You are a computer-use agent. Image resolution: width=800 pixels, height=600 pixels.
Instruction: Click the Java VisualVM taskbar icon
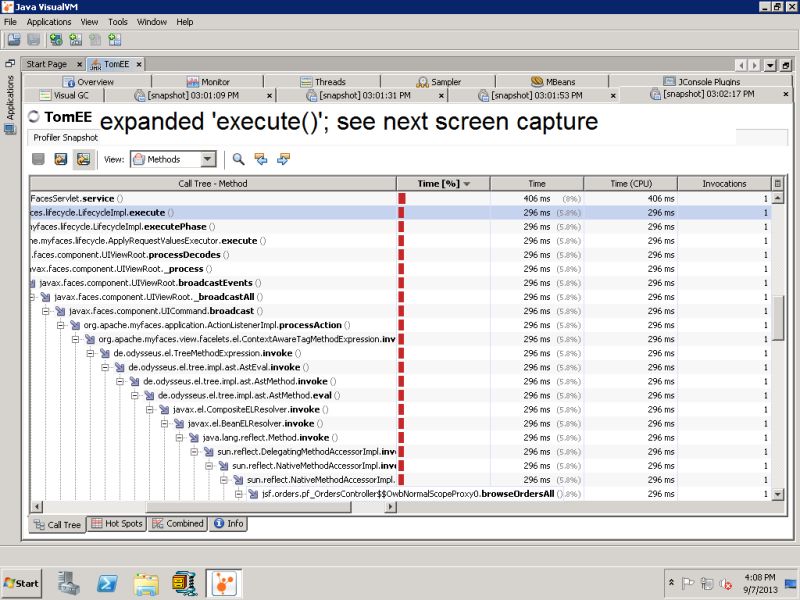(222, 583)
